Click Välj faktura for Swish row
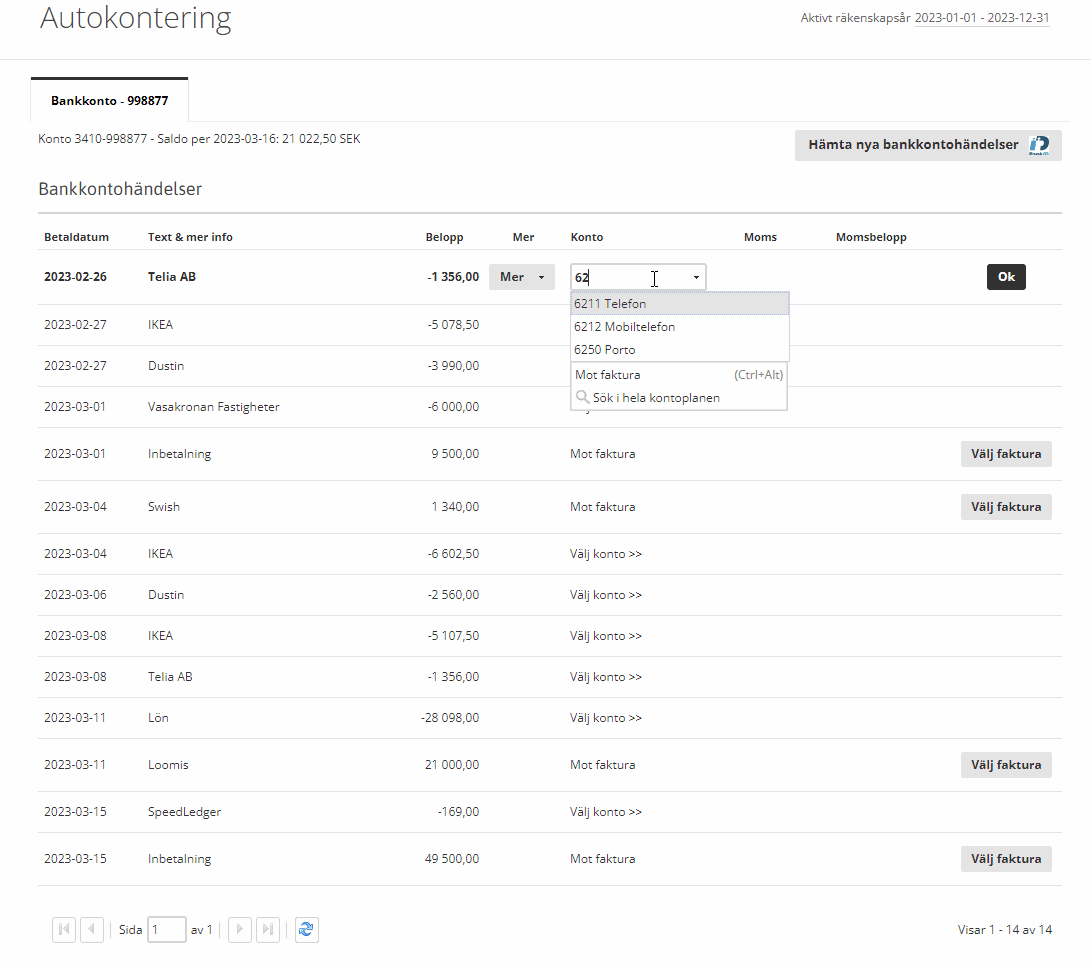Image resolution: width=1091 pixels, height=965 pixels. tap(1006, 507)
